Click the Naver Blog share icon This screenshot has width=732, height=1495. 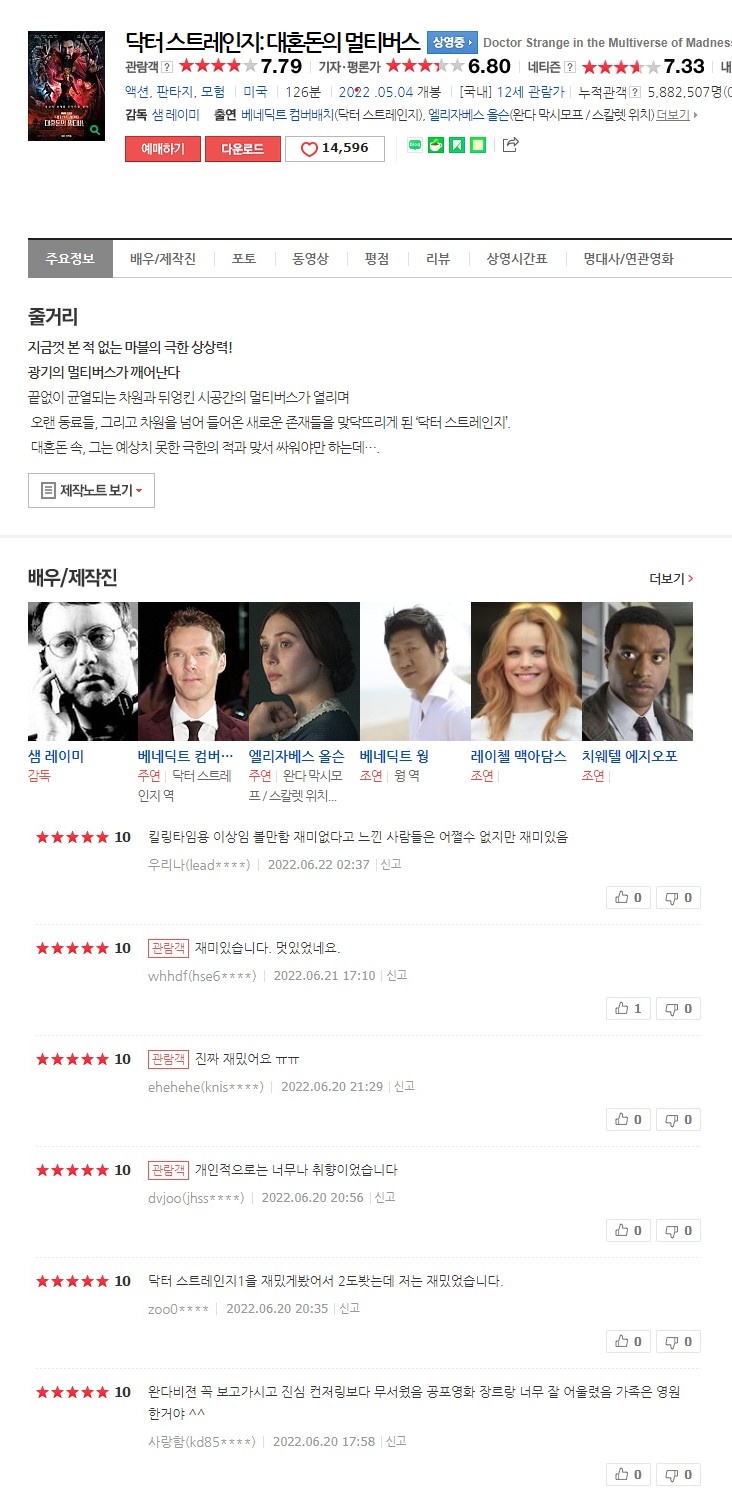(x=415, y=146)
